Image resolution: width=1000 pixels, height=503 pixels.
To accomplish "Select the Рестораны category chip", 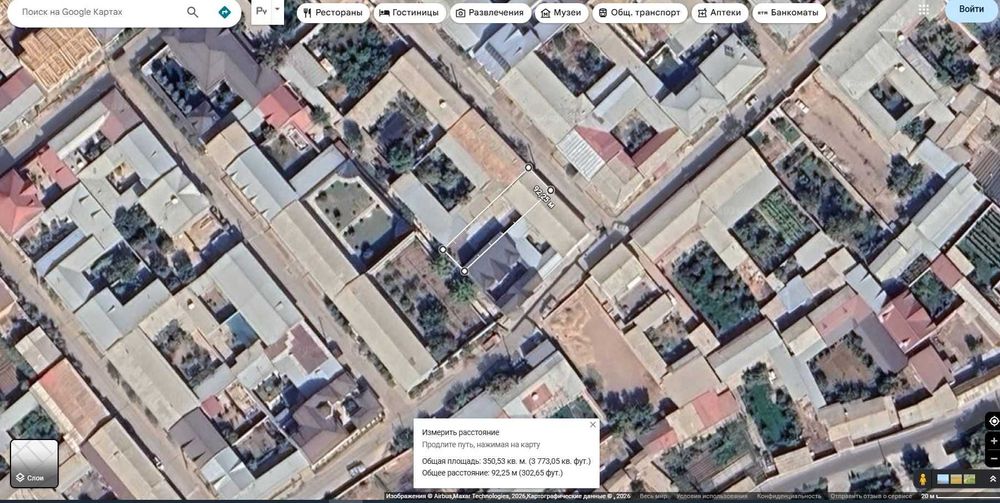I will (333, 13).
